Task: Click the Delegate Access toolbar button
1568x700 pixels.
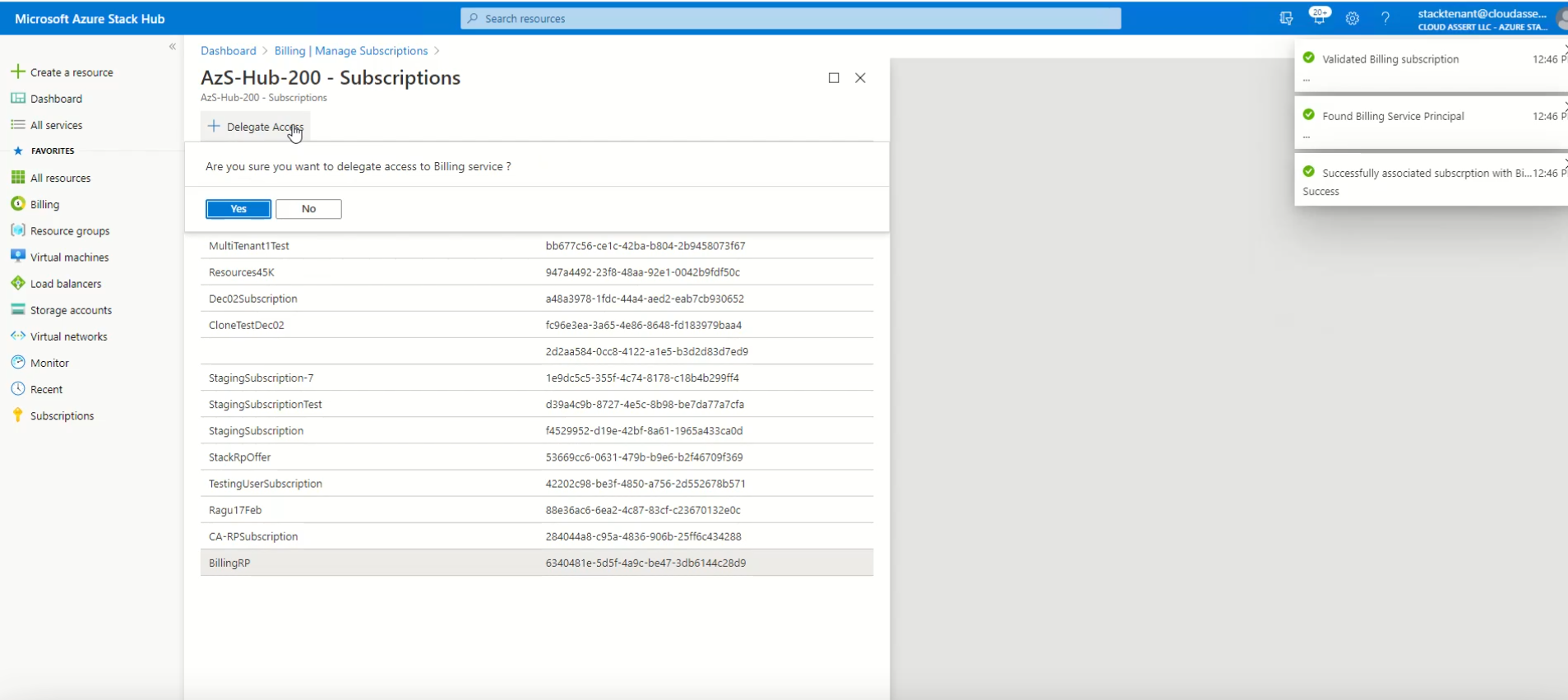Action: (x=256, y=126)
